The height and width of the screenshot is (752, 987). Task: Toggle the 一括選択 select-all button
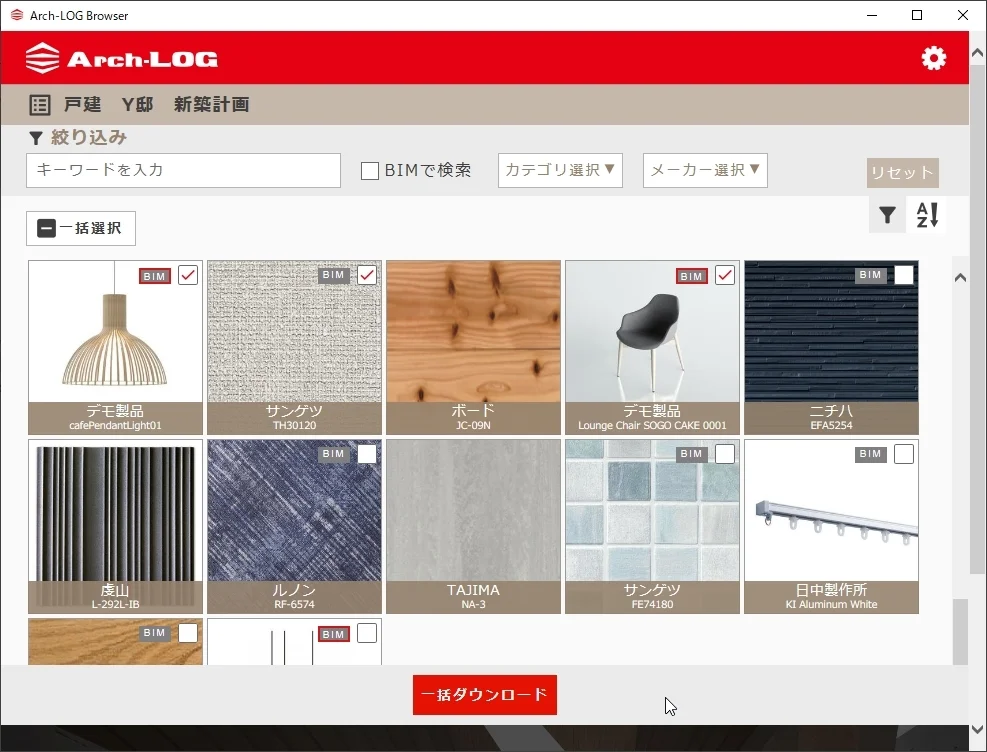[81, 228]
